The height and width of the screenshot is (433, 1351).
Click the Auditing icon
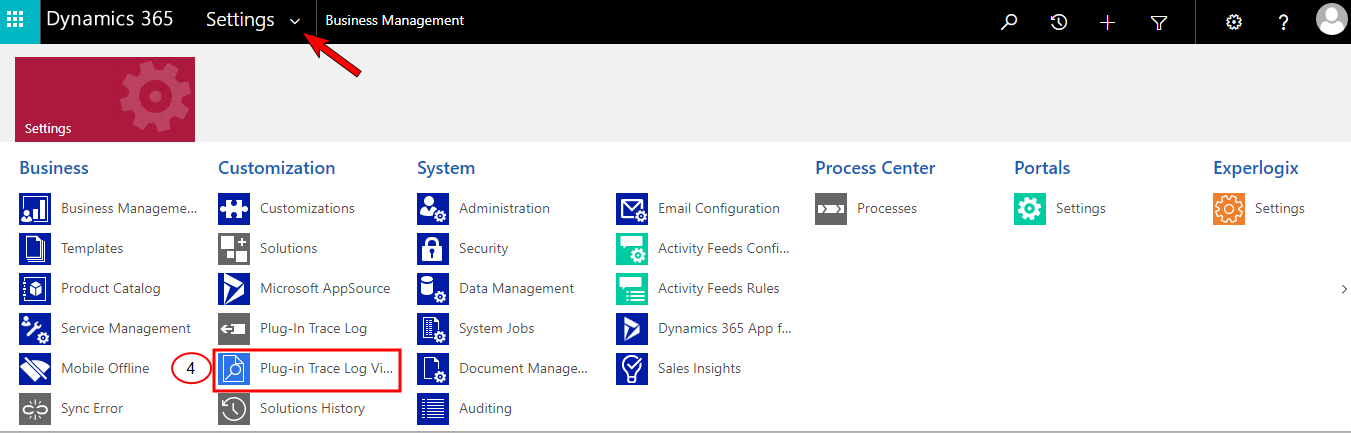coord(433,409)
